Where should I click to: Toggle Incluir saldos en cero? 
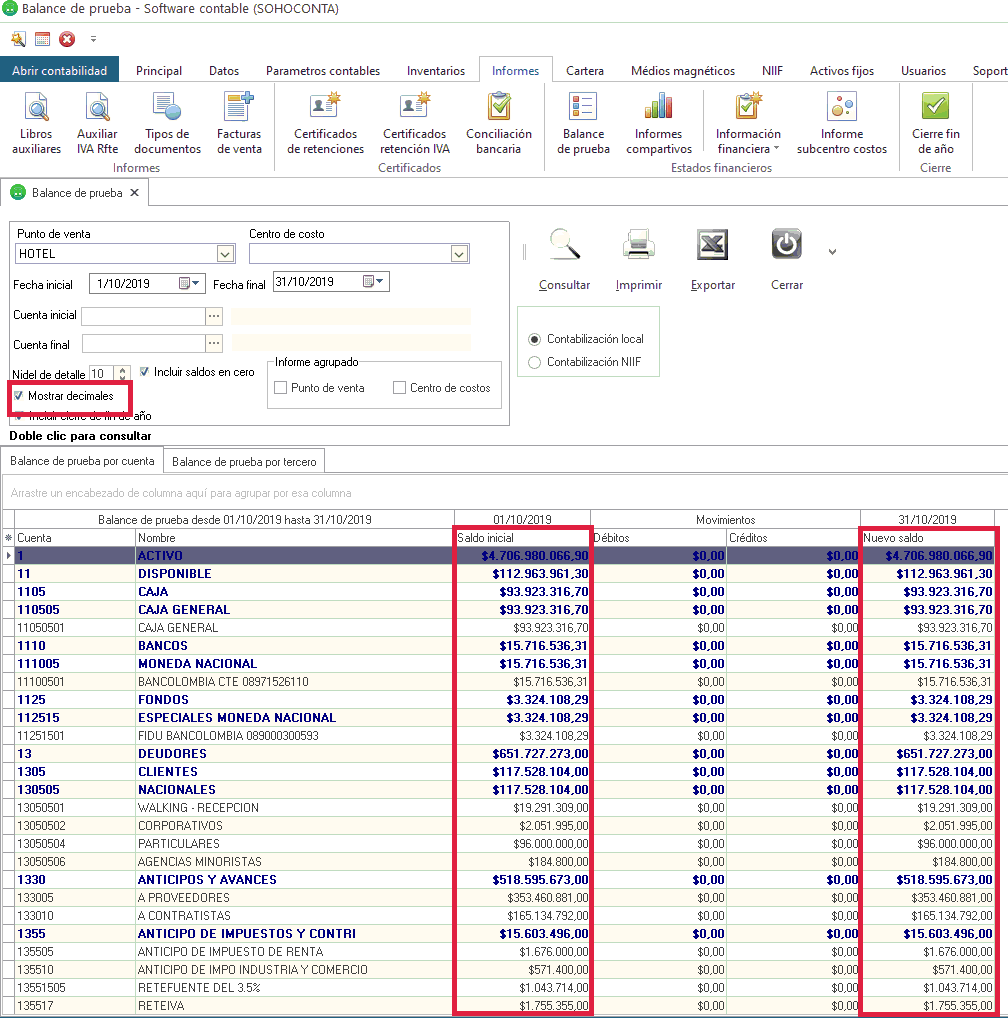(x=146, y=371)
